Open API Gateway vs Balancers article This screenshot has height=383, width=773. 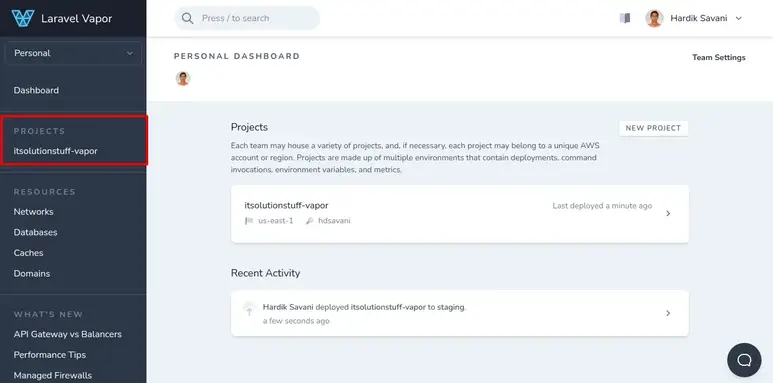(68, 334)
